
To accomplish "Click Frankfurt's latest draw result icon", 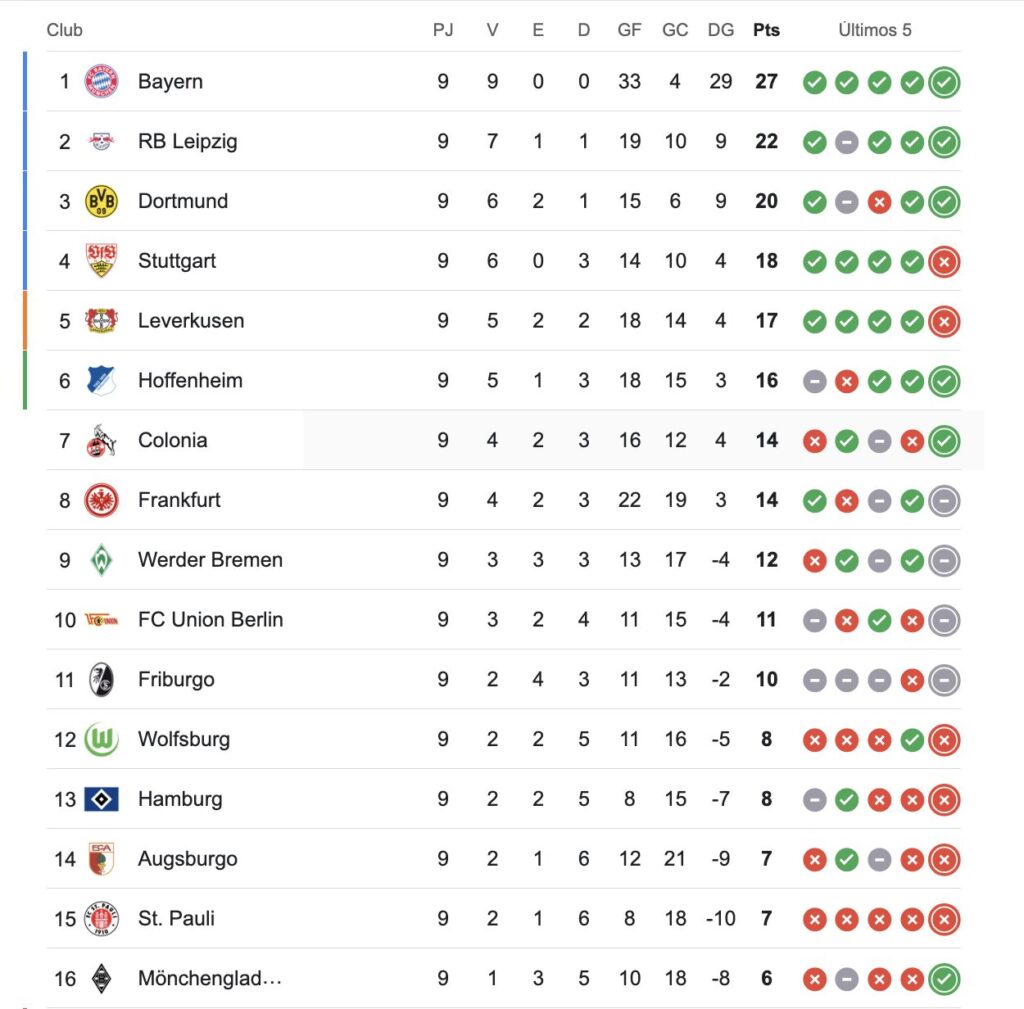I will (x=944, y=501).
